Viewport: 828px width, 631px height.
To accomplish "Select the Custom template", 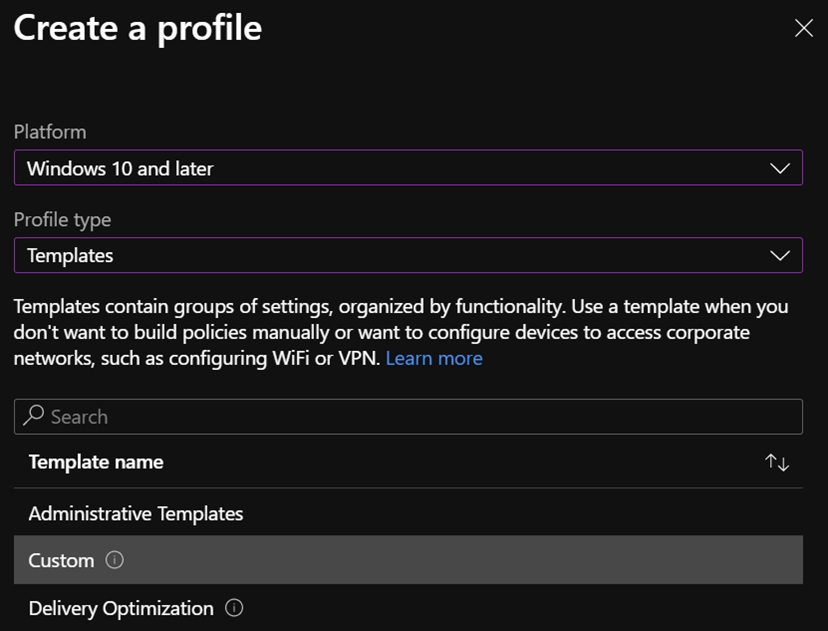I will (62, 561).
